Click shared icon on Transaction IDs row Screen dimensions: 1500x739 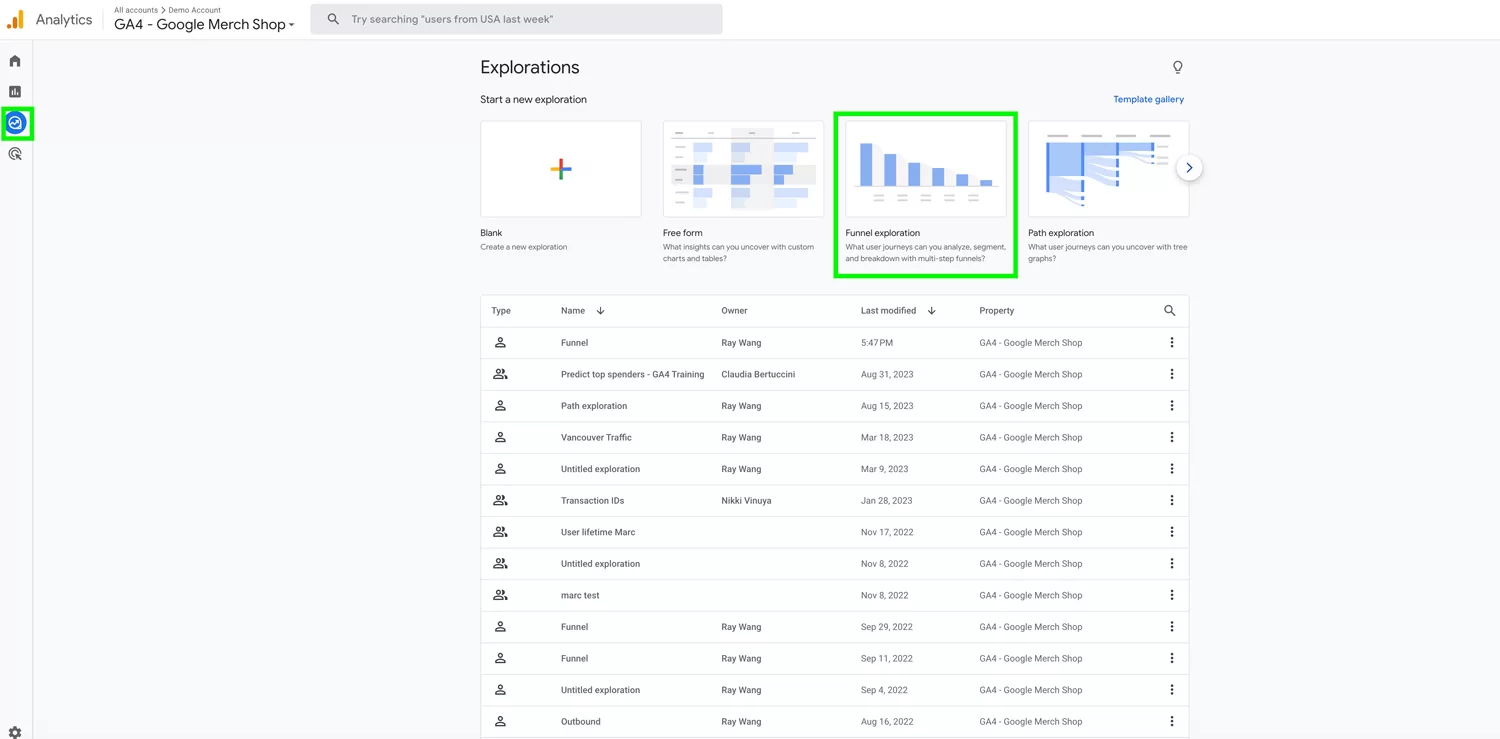[500, 500]
